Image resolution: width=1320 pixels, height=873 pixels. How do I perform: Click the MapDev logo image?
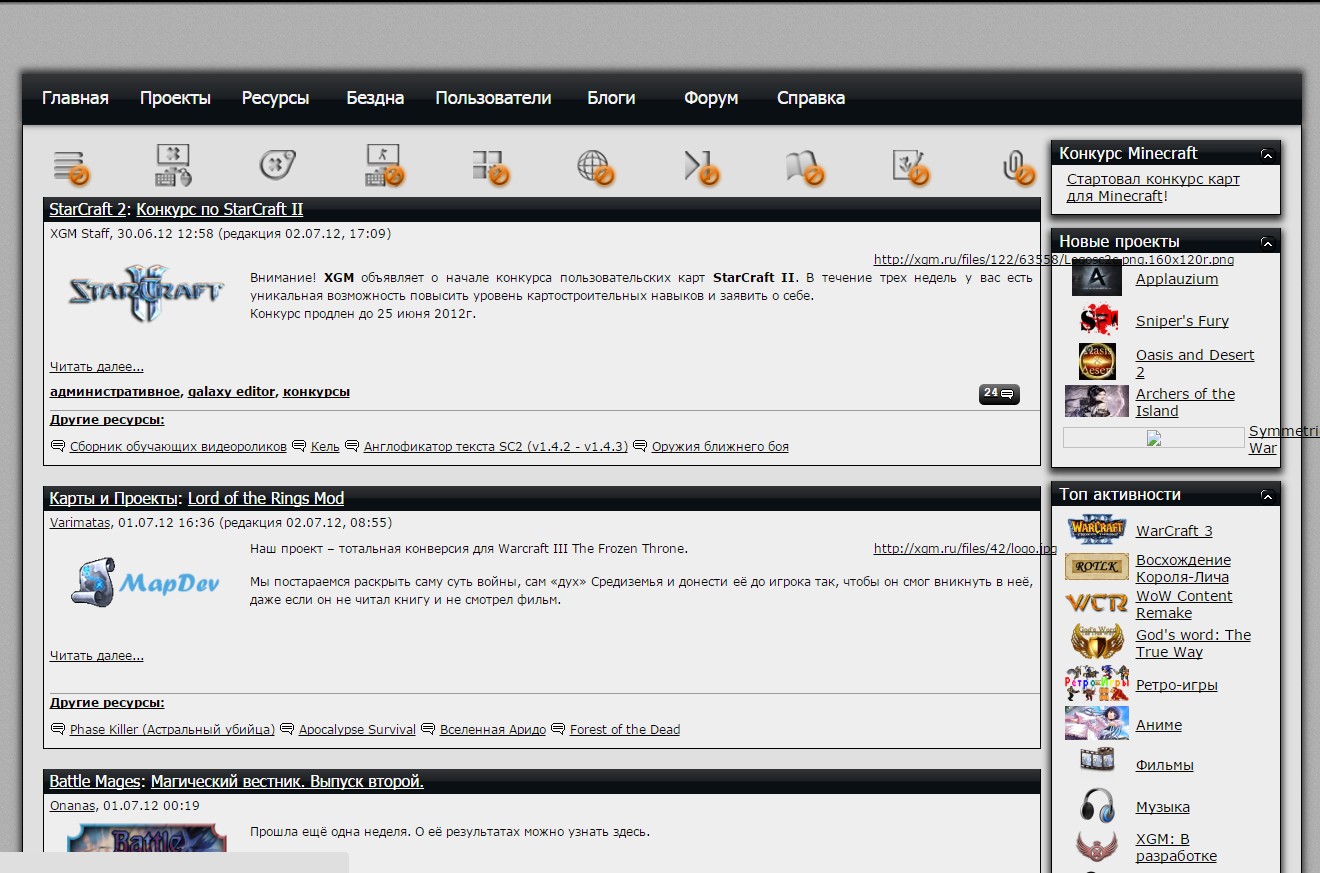click(x=146, y=582)
